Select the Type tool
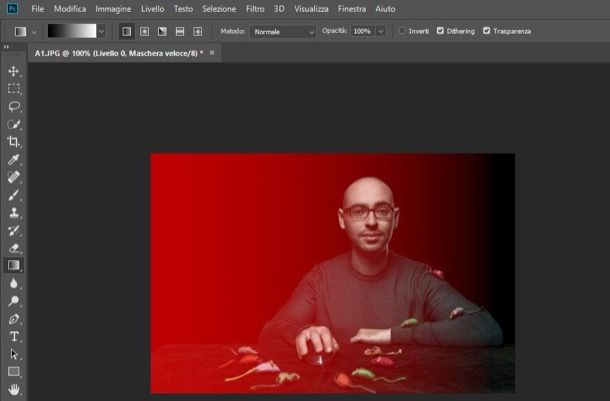The height and width of the screenshot is (401, 610). pyautogui.click(x=14, y=336)
